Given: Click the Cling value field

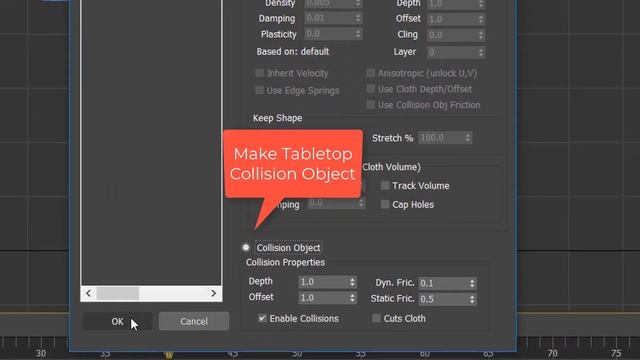Looking at the screenshot, I should coord(452,35).
